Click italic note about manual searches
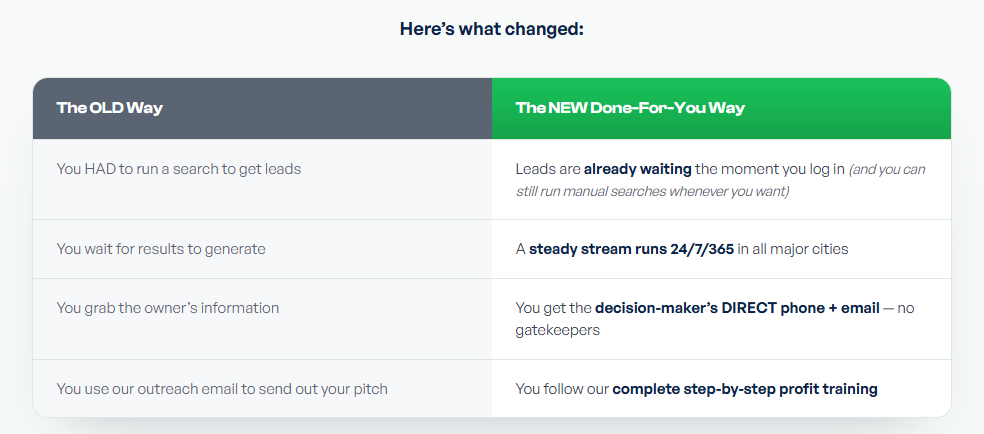This screenshot has width=984, height=434. pyautogui.click(x=720, y=181)
